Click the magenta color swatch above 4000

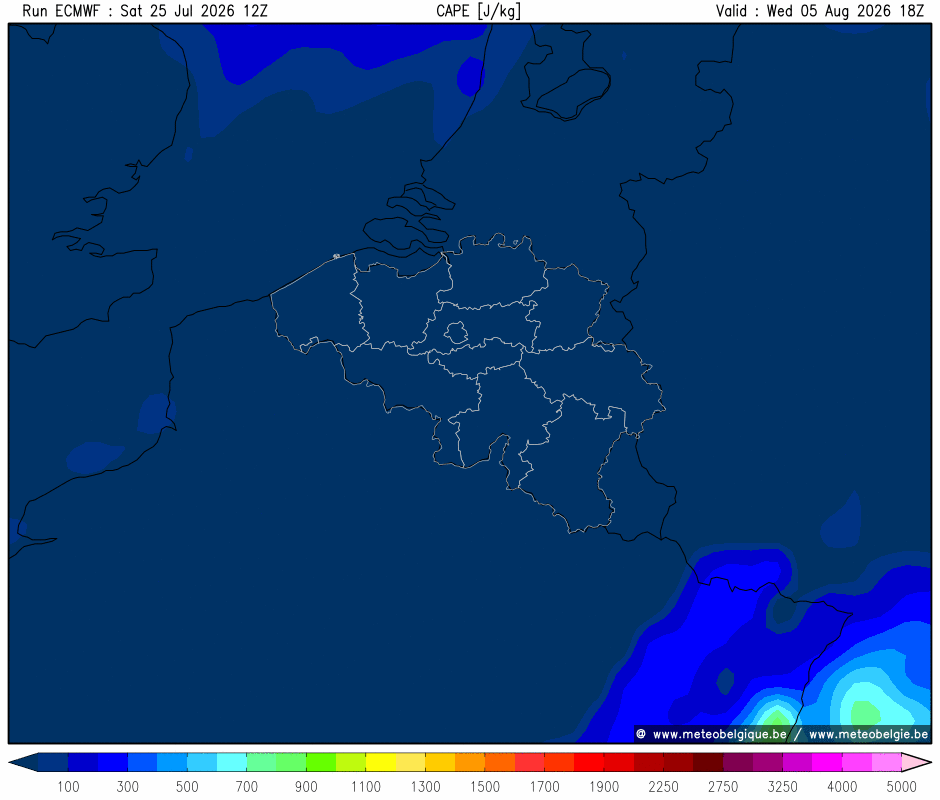pos(827,762)
